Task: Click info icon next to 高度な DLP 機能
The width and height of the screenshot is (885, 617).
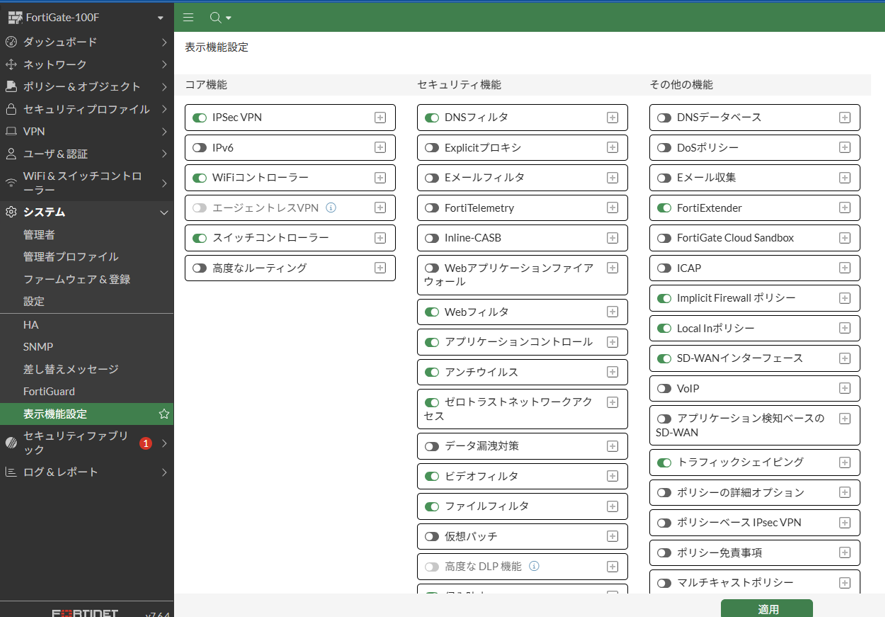Action: pyautogui.click(x=534, y=566)
